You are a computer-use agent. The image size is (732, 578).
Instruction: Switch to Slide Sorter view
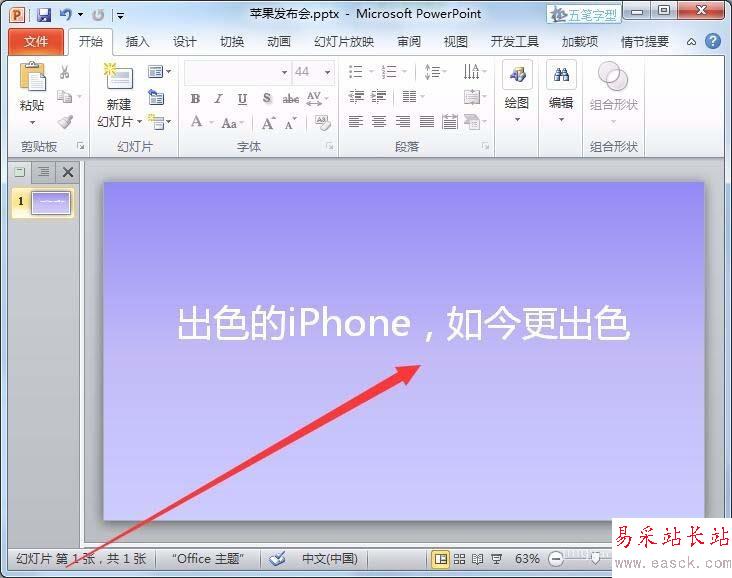[x=459, y=559]
